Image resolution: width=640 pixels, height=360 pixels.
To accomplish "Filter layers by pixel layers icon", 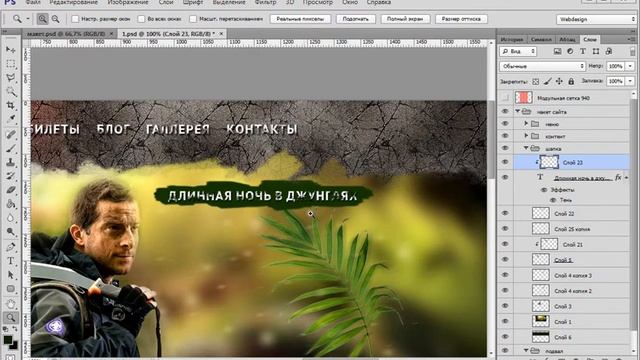I will coord(557,51).
